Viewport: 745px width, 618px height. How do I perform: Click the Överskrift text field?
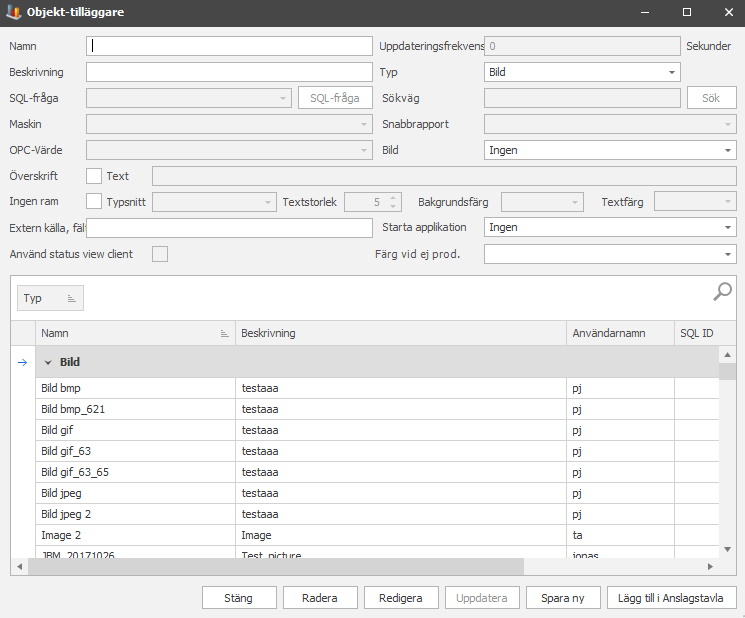coord(444,176)
